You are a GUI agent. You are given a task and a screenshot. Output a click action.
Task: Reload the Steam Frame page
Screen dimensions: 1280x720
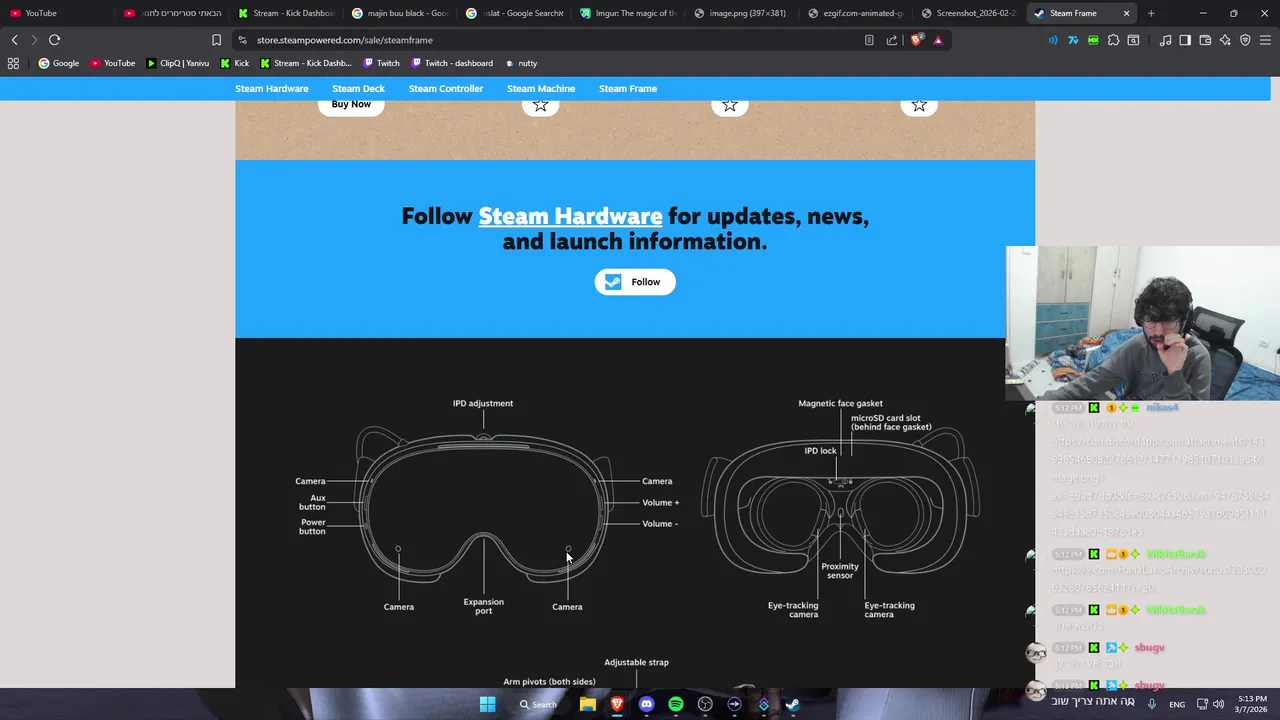[55, 40]
